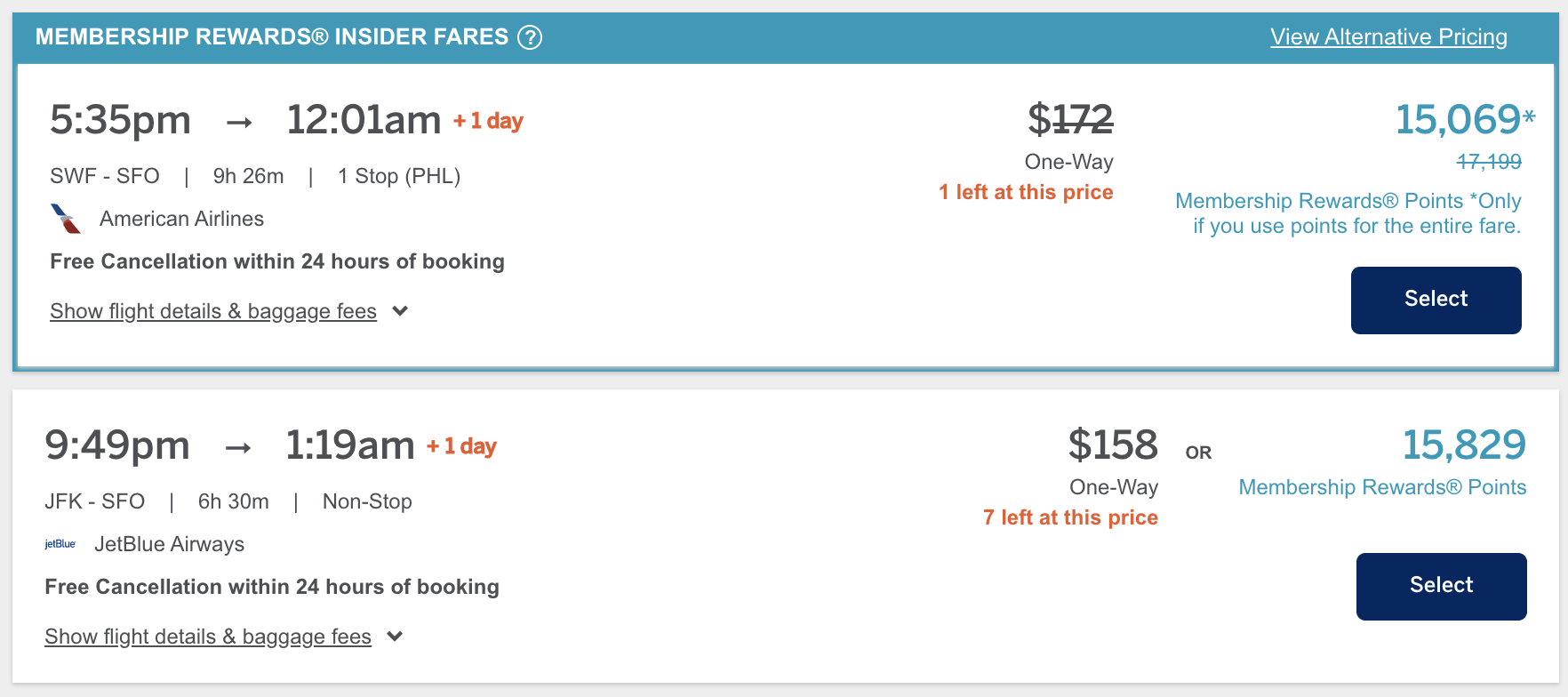Click the JetBlue Airways logo

pos(60,544)
